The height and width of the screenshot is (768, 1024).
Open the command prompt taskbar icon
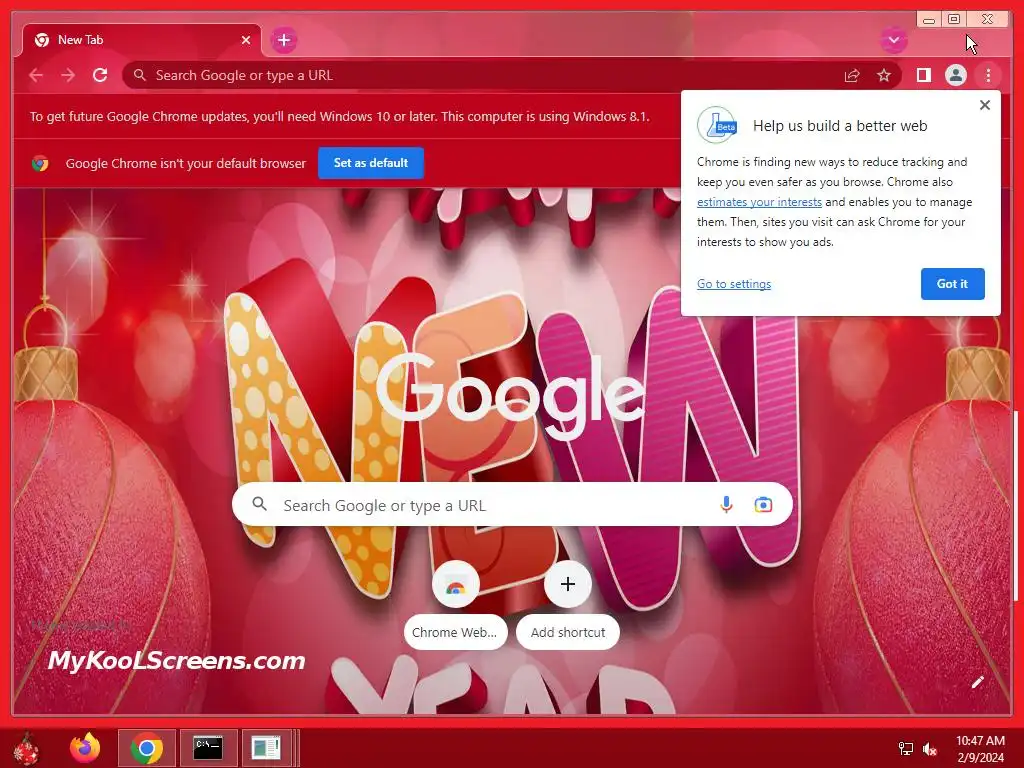(x=208, y=748)
